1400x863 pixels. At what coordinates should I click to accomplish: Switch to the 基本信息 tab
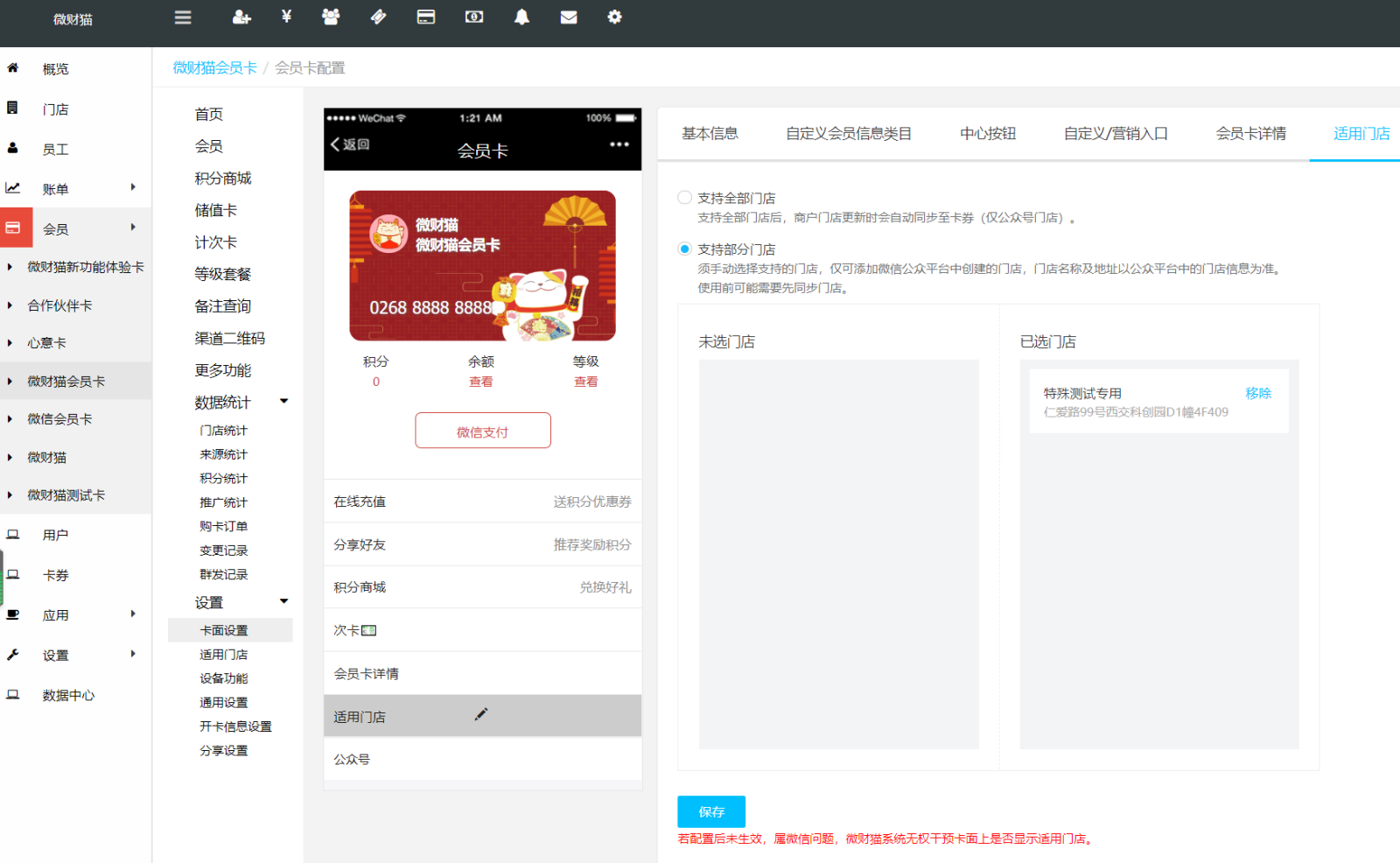pos(710,133)
